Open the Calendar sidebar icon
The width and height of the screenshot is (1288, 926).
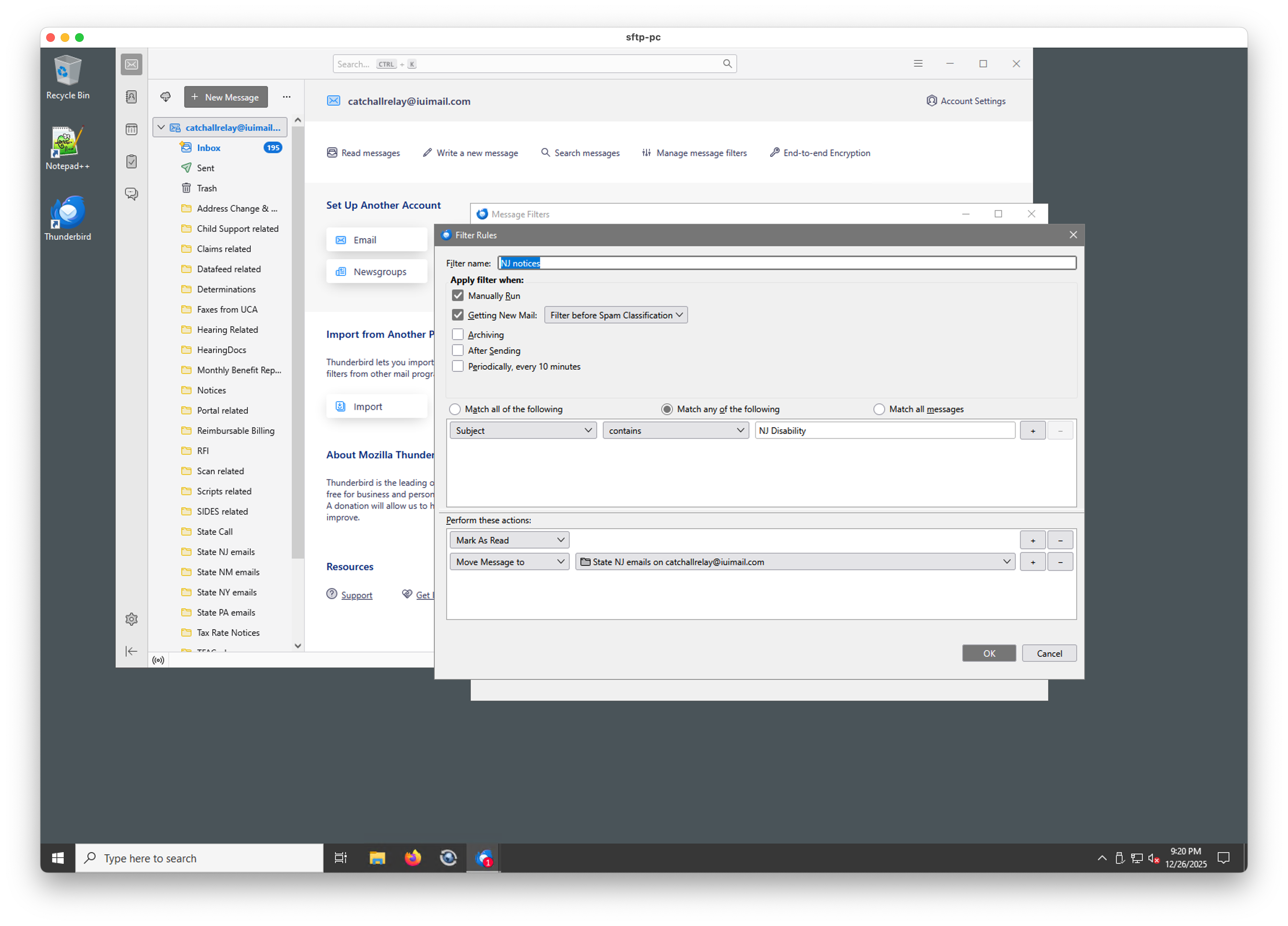click(x=131, y=130)
